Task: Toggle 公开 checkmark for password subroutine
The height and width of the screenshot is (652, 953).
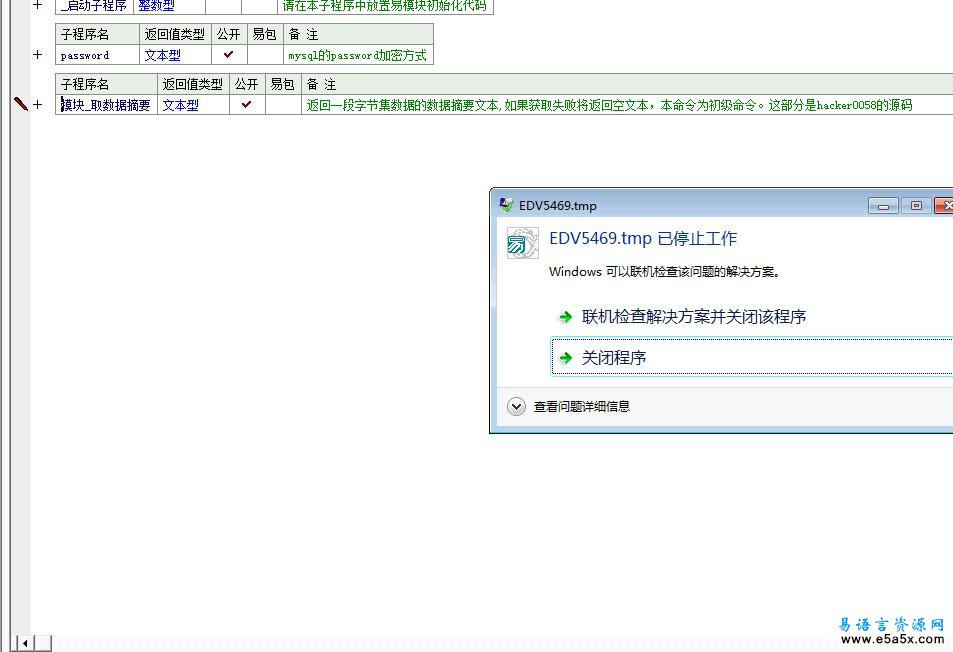Action: 229,55
